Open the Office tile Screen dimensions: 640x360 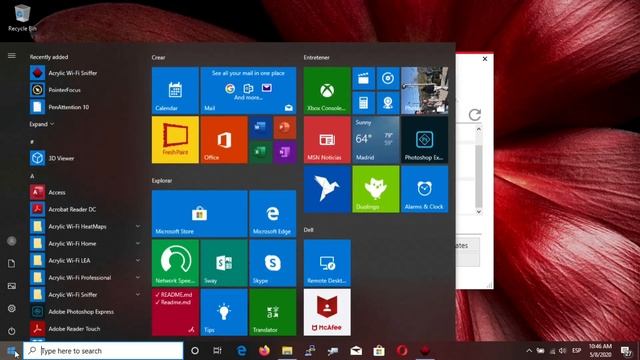224,140
